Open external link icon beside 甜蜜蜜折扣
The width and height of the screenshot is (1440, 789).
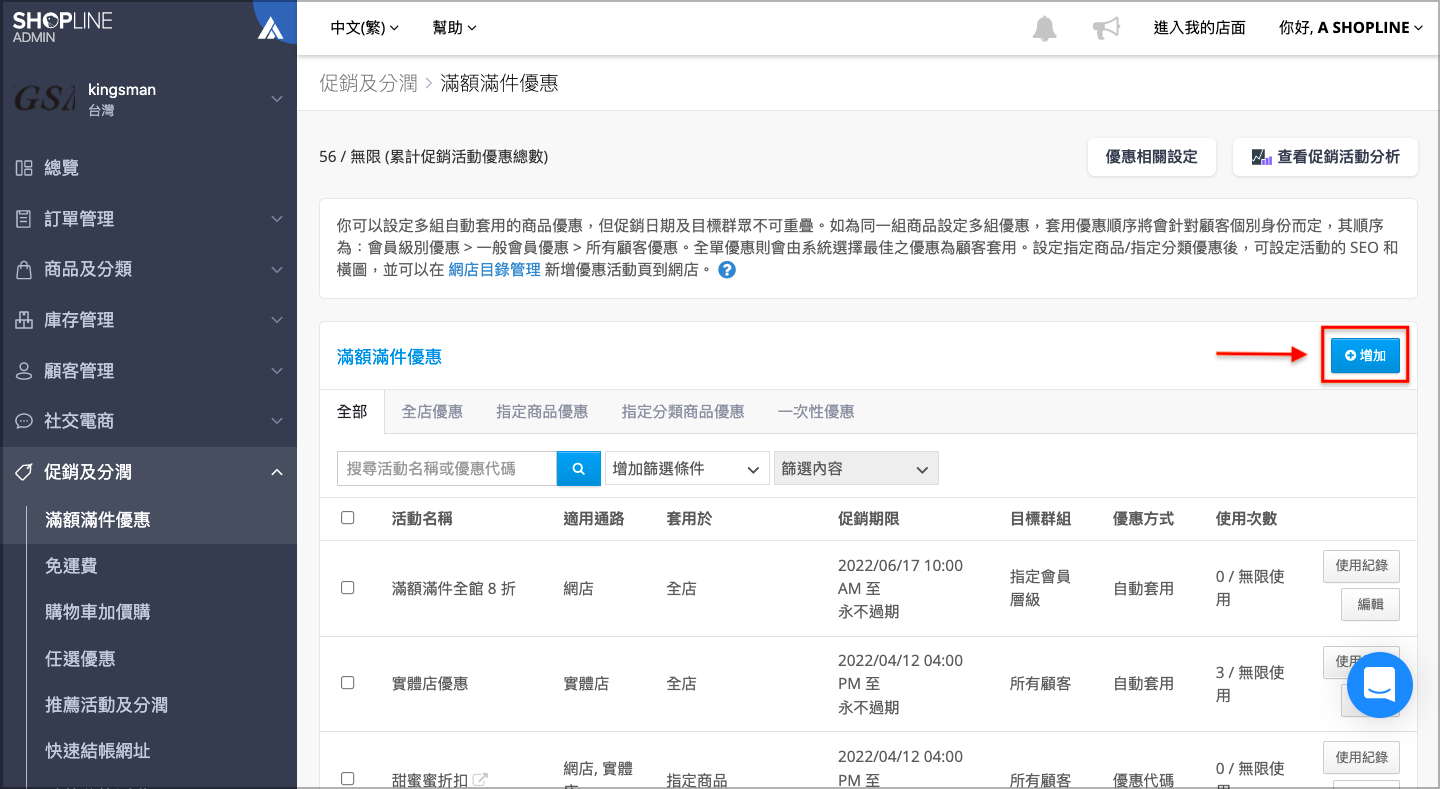(480, 780)
